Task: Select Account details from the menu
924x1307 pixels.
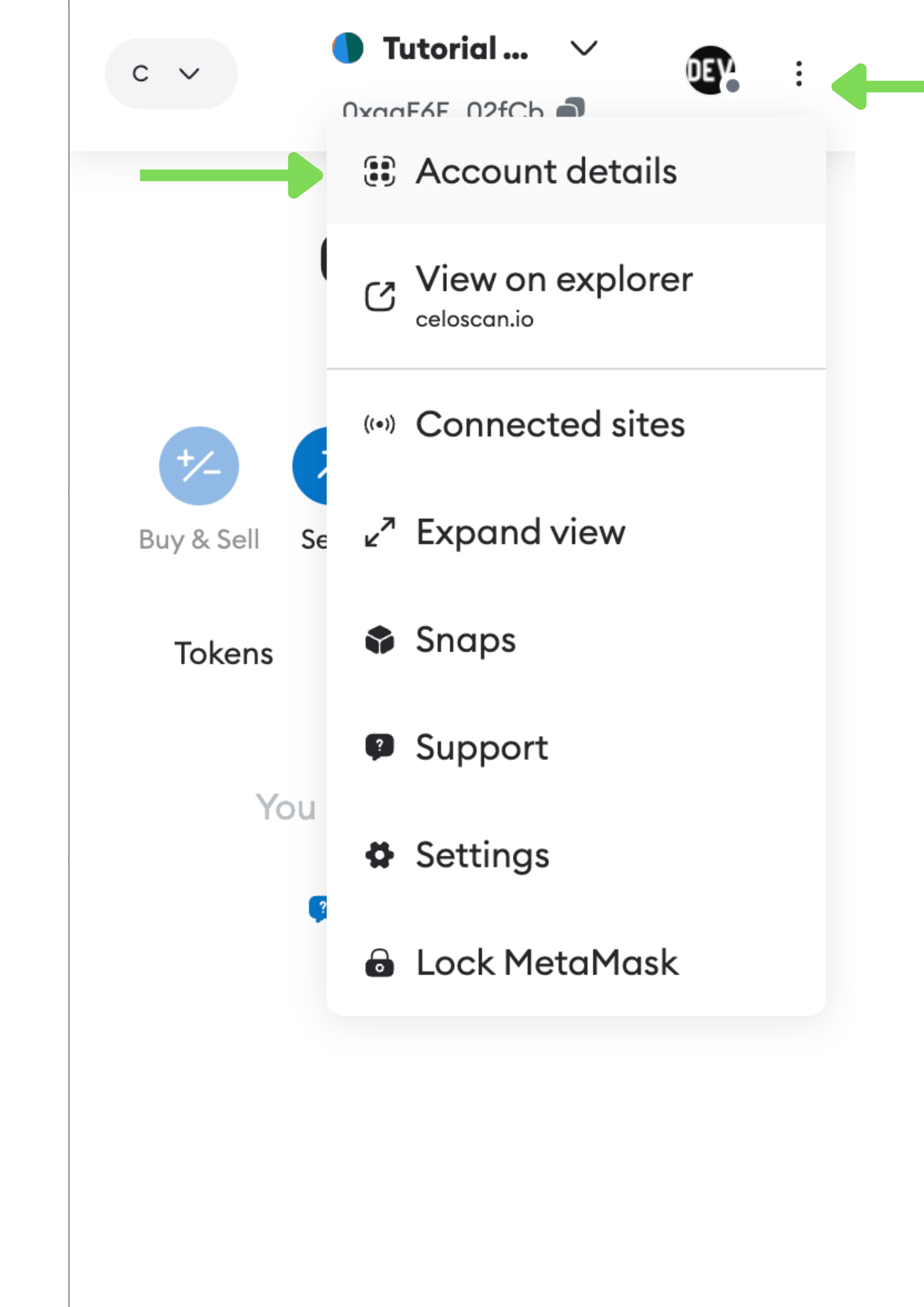Action: [547, 172]
